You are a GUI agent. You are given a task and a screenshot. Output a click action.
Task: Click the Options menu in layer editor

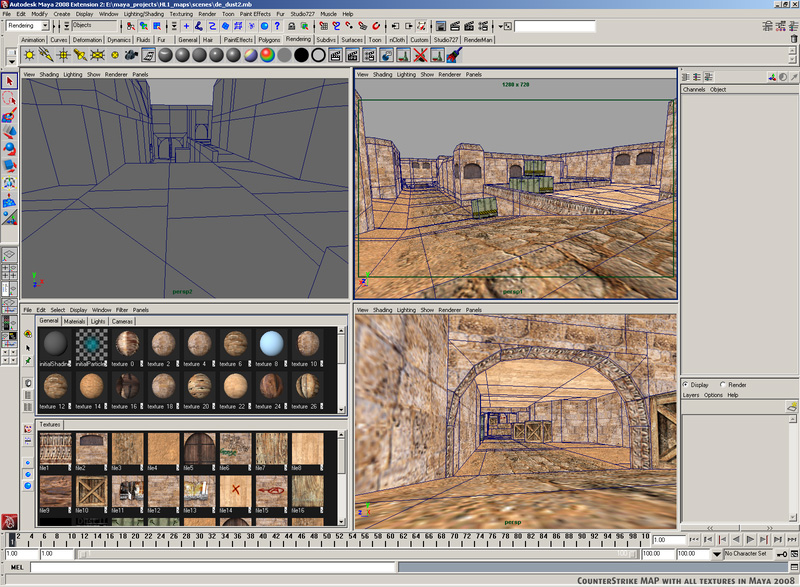pyautogui.click(x=713, y=395)
